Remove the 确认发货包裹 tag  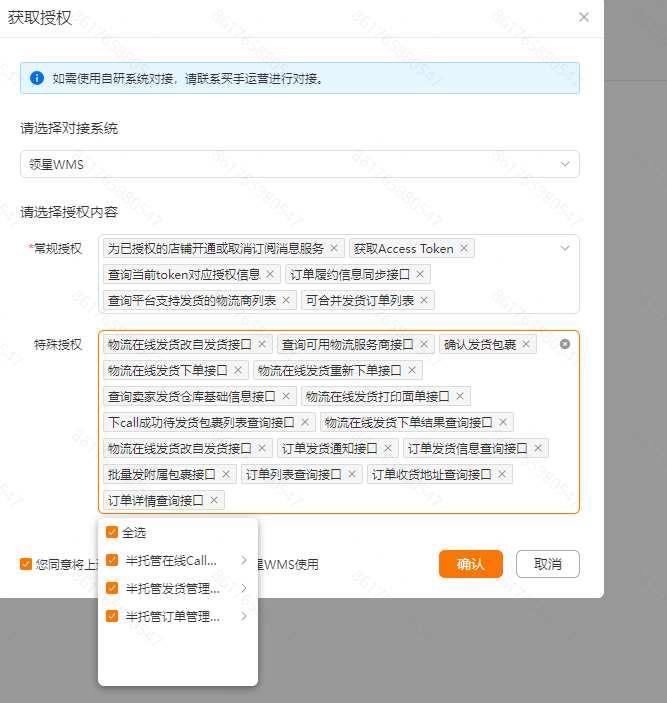pos(526,344)
